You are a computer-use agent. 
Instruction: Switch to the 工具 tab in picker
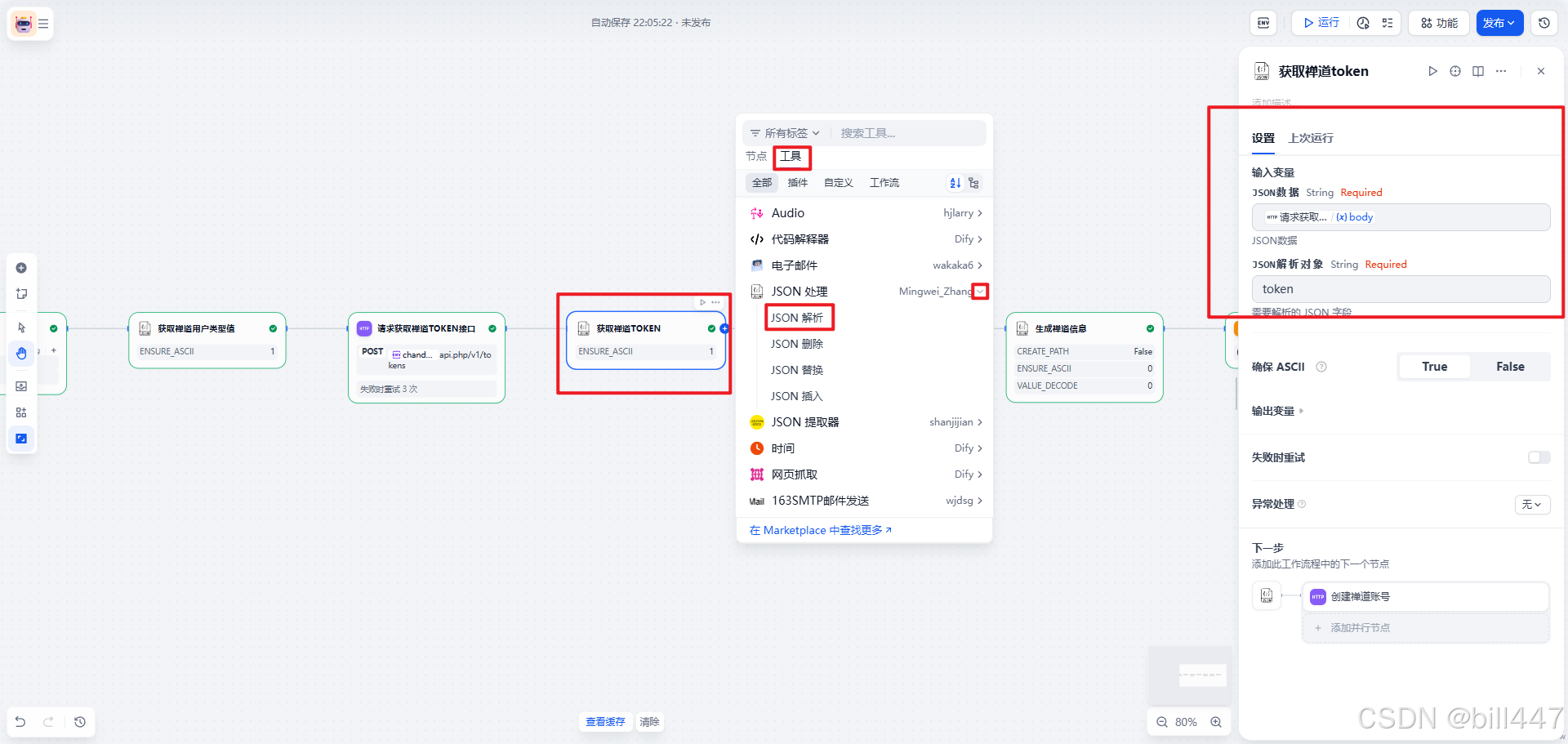pyautogui.click(x=791, y=156)
